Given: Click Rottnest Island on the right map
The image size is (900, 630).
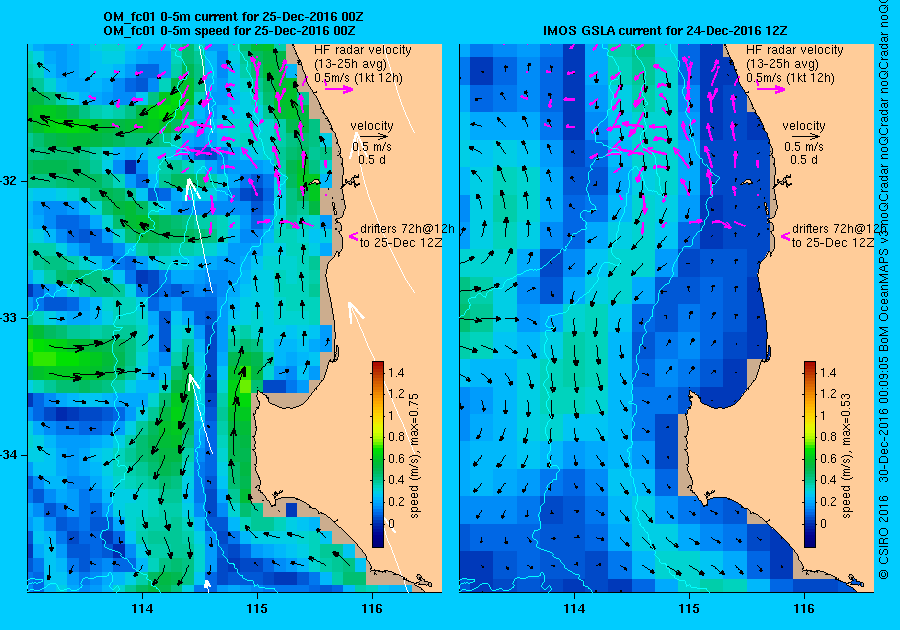Looking at the screenshot, I should pos(747,182).
